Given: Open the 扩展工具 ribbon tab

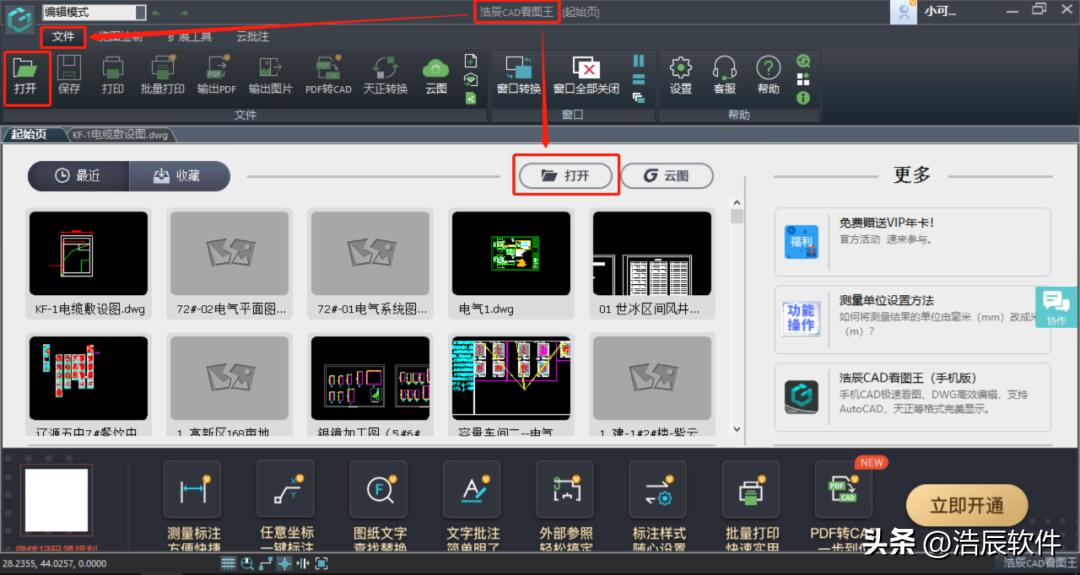Looking at the screenshot, I should 189,36.
